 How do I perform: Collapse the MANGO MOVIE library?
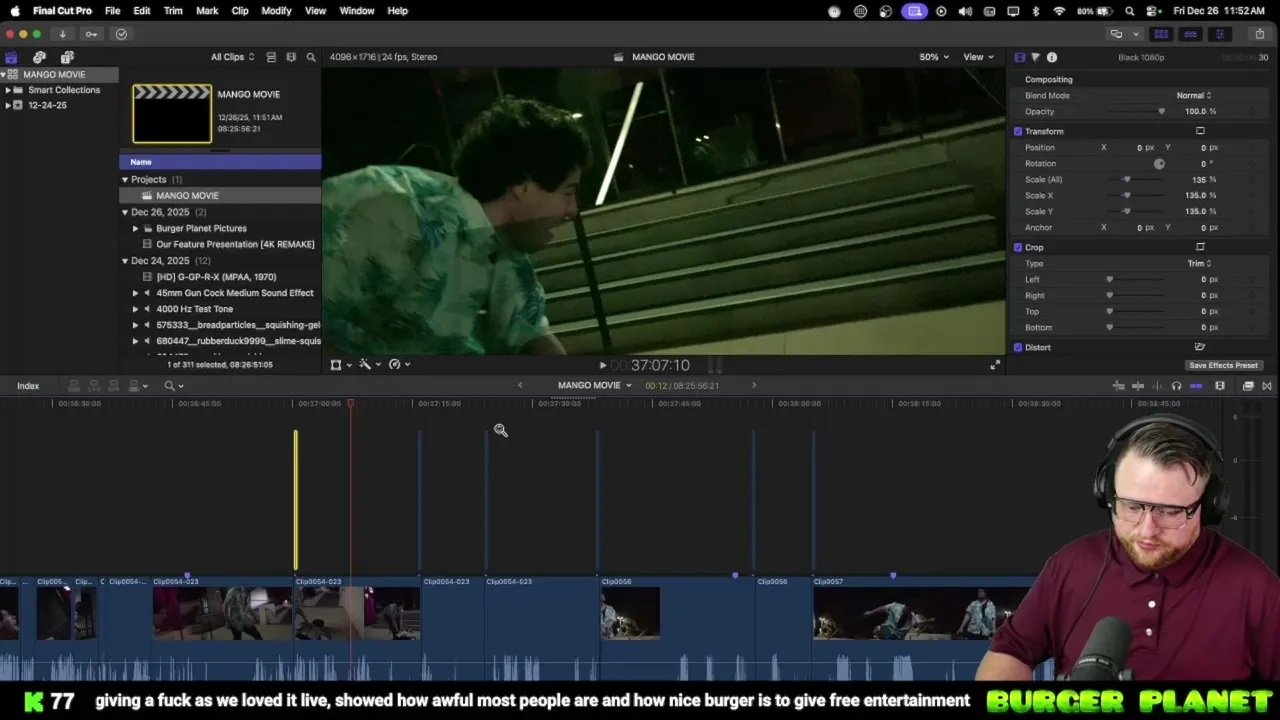click(x=4, y=75)
